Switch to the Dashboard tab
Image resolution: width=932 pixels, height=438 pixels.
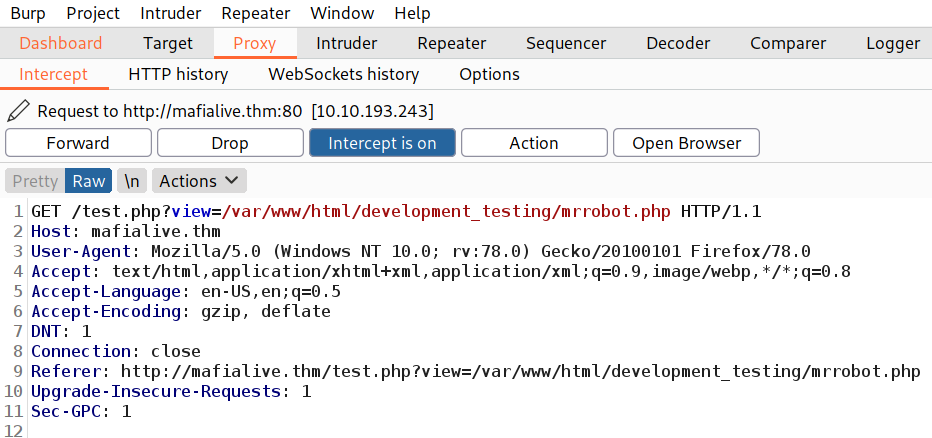point(61,43)
